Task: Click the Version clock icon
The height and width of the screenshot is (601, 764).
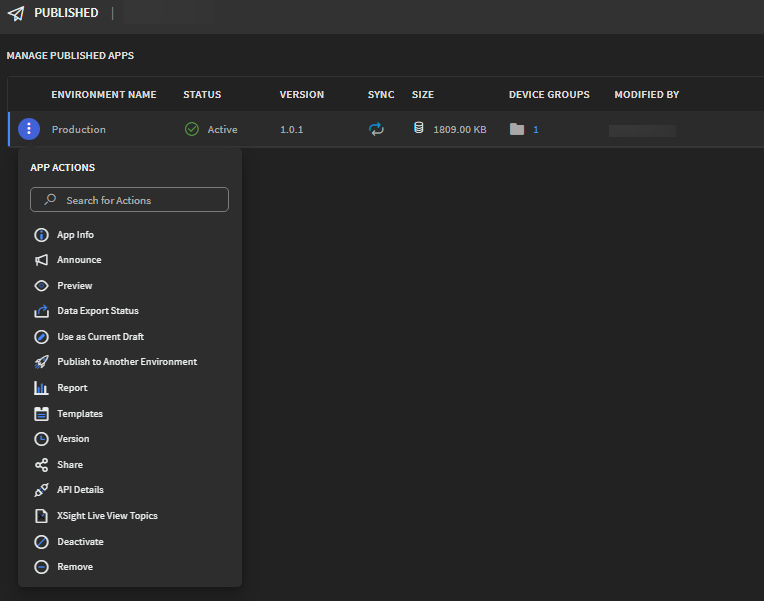Action: (x=41, y=439)
